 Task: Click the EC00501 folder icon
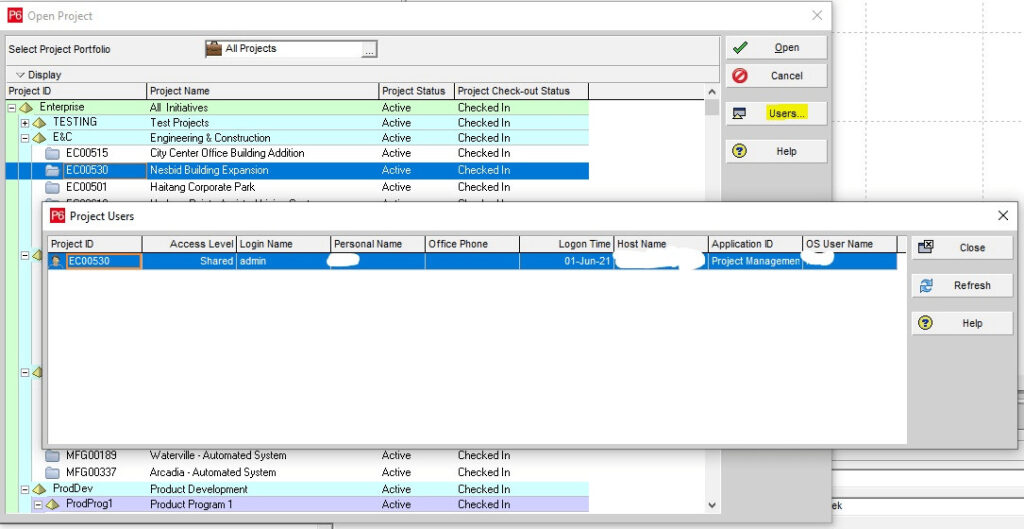point(52,187)
